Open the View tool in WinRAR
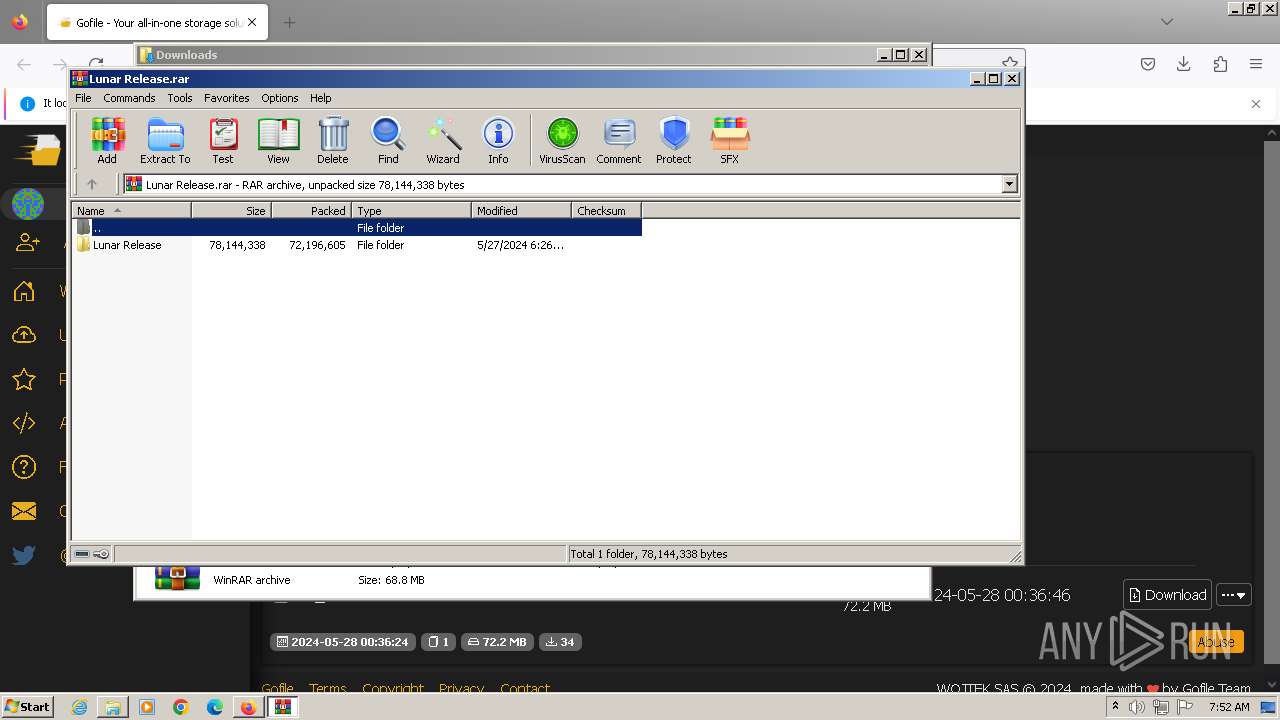Screen dimensions: 1280x720 [278, 141]
